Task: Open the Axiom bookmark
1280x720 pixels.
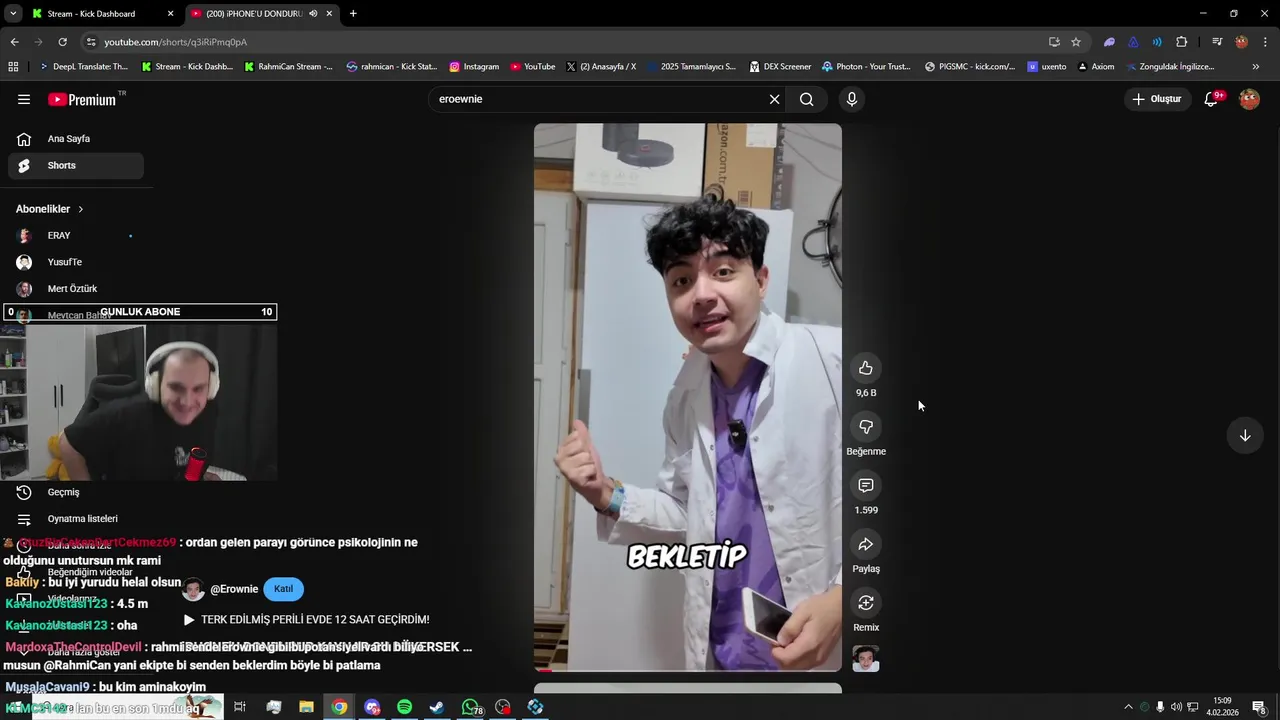Action: tap(1096, 67)
